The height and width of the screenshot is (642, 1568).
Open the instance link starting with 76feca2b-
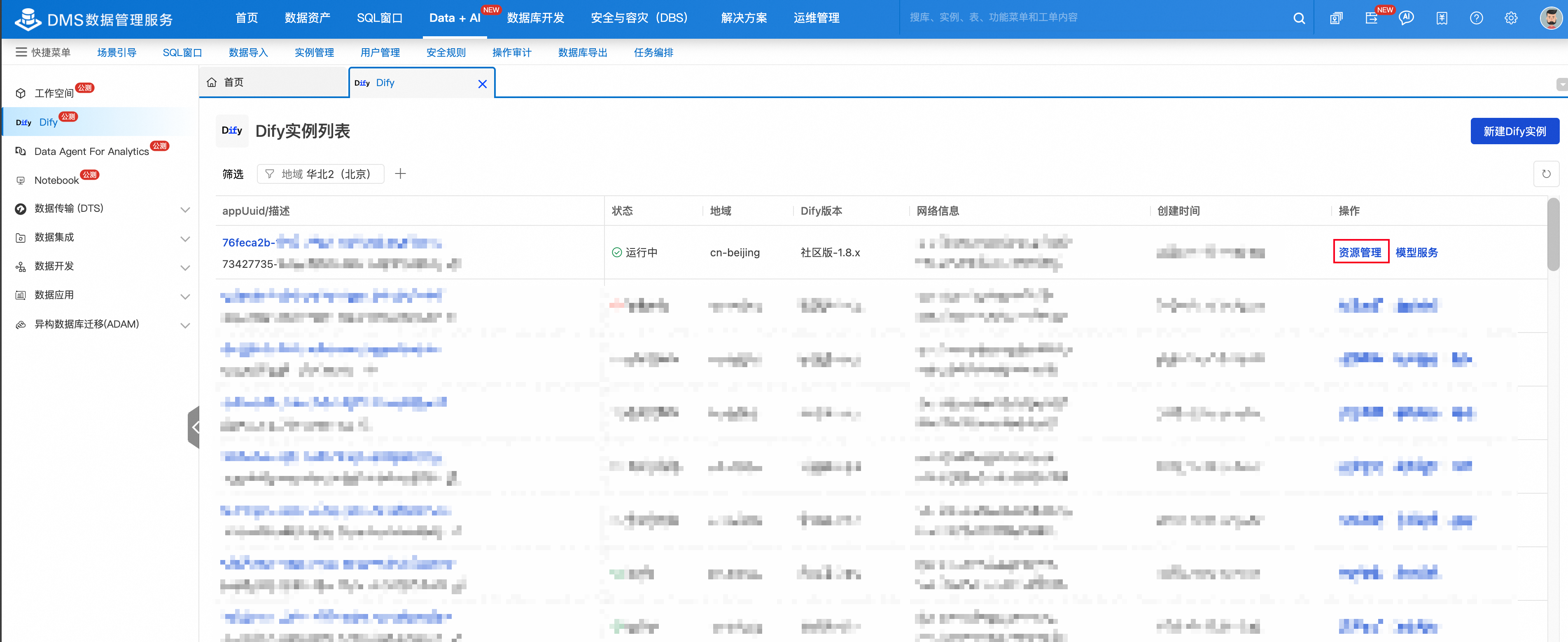[332, 242]
